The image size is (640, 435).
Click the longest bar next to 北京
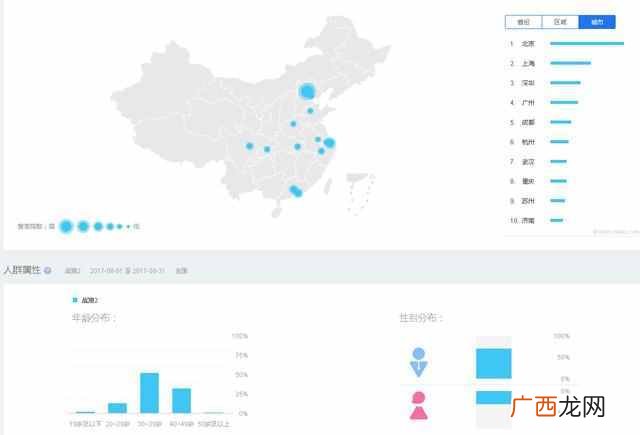coord(587,43)
